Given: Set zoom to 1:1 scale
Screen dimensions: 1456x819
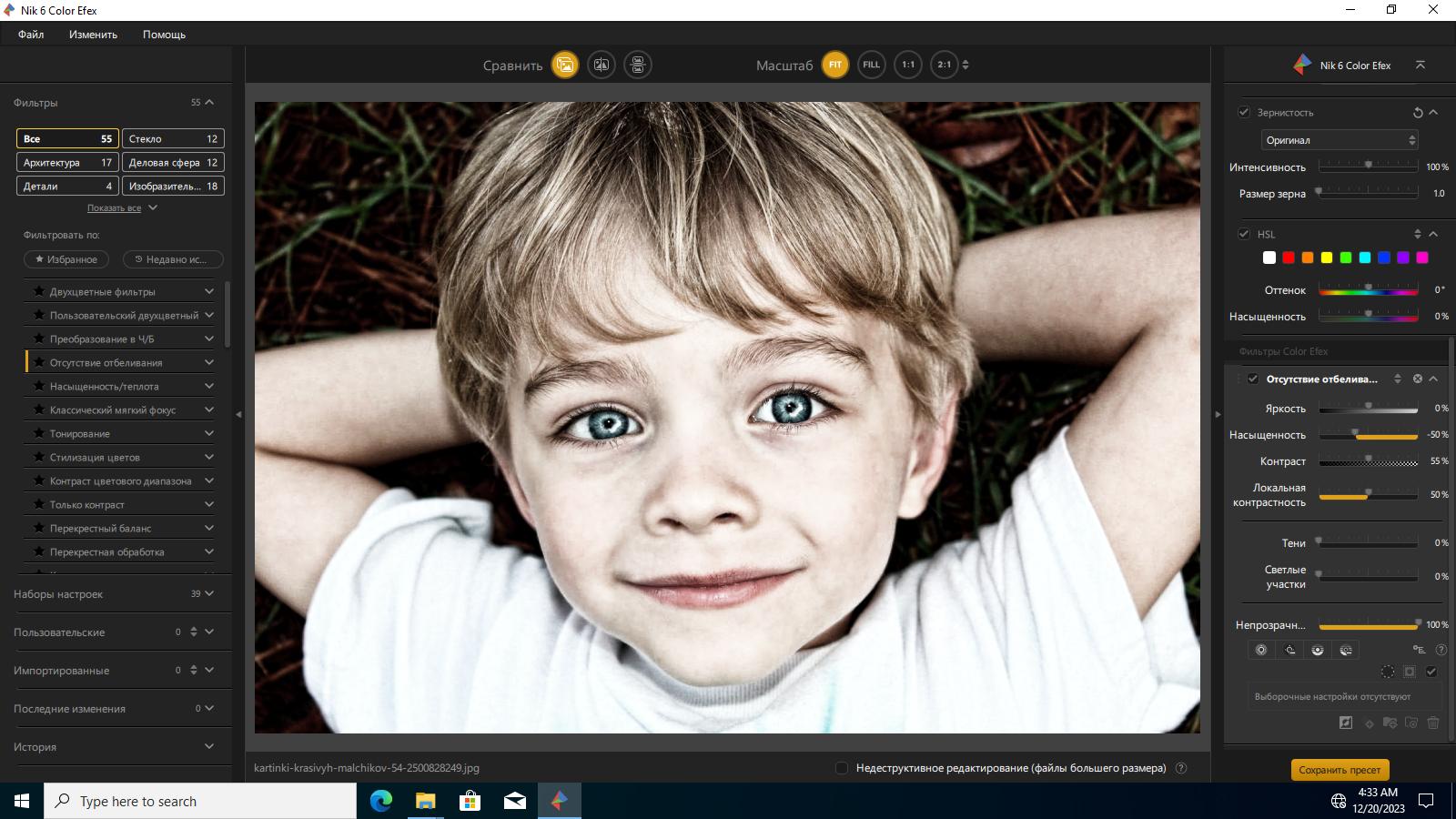Looking at the screenshot, I should [908, 65].
